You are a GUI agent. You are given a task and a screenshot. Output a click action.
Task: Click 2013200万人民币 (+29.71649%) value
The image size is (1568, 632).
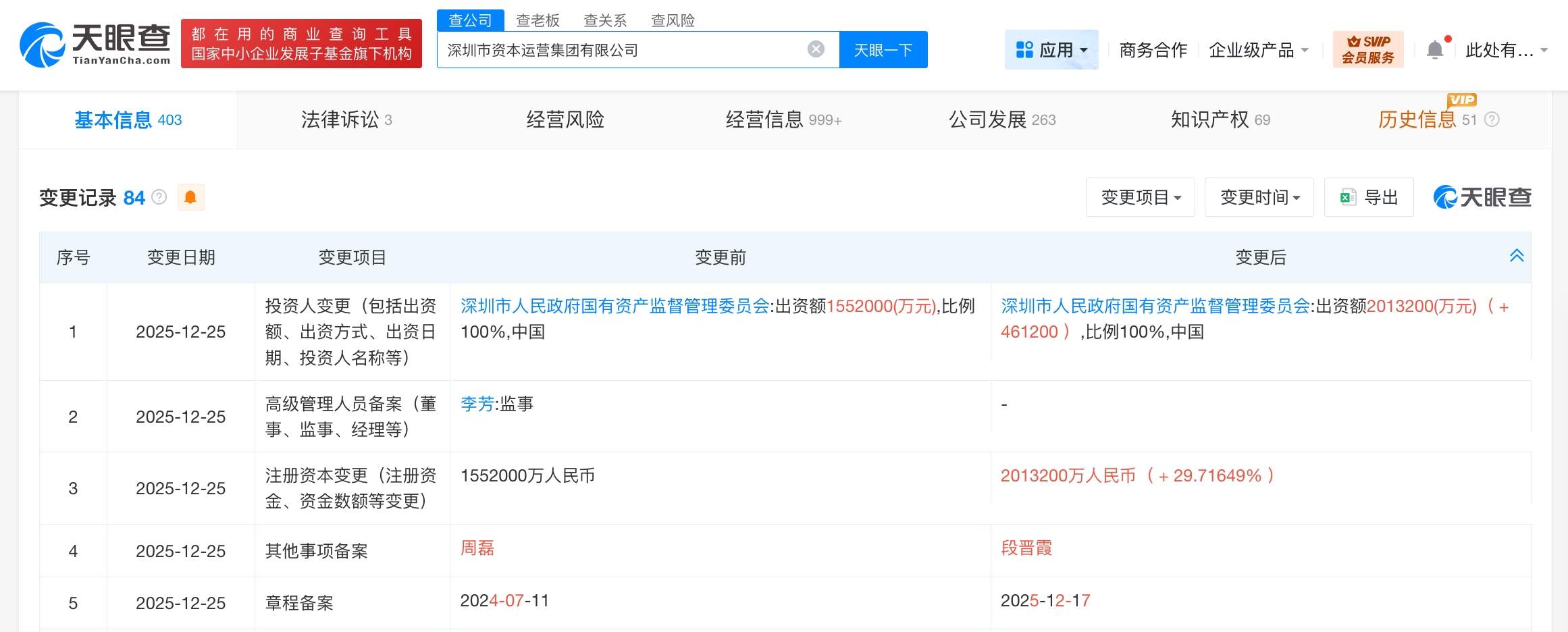coord(1138,475)
